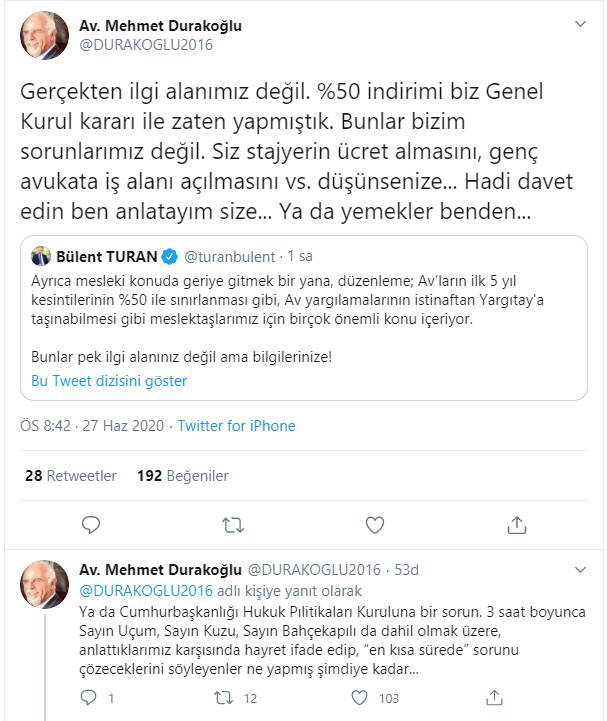
Task: Retweet the main tweet
Action: point(232,524)
